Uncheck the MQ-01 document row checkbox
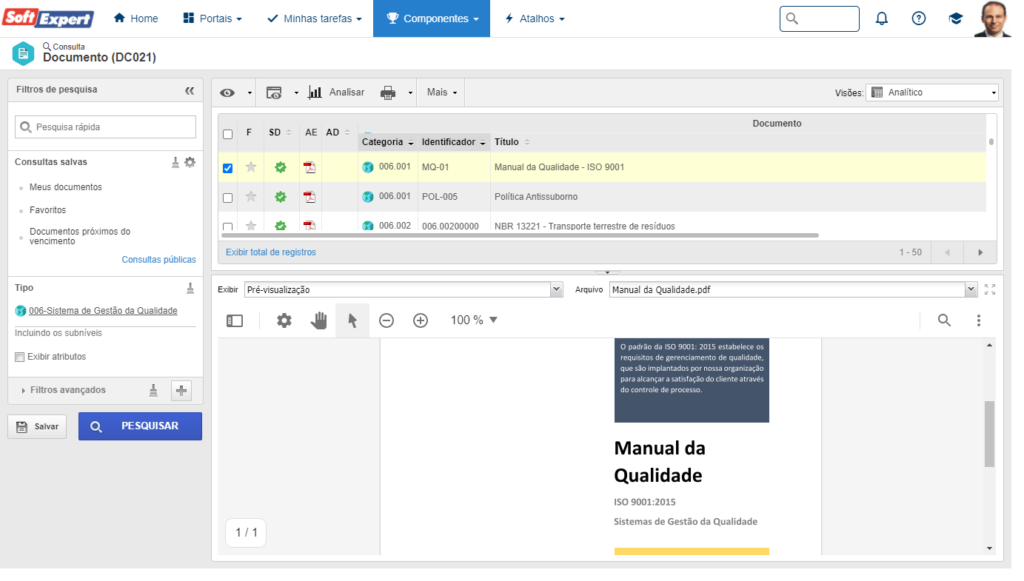 pos(228,168)
